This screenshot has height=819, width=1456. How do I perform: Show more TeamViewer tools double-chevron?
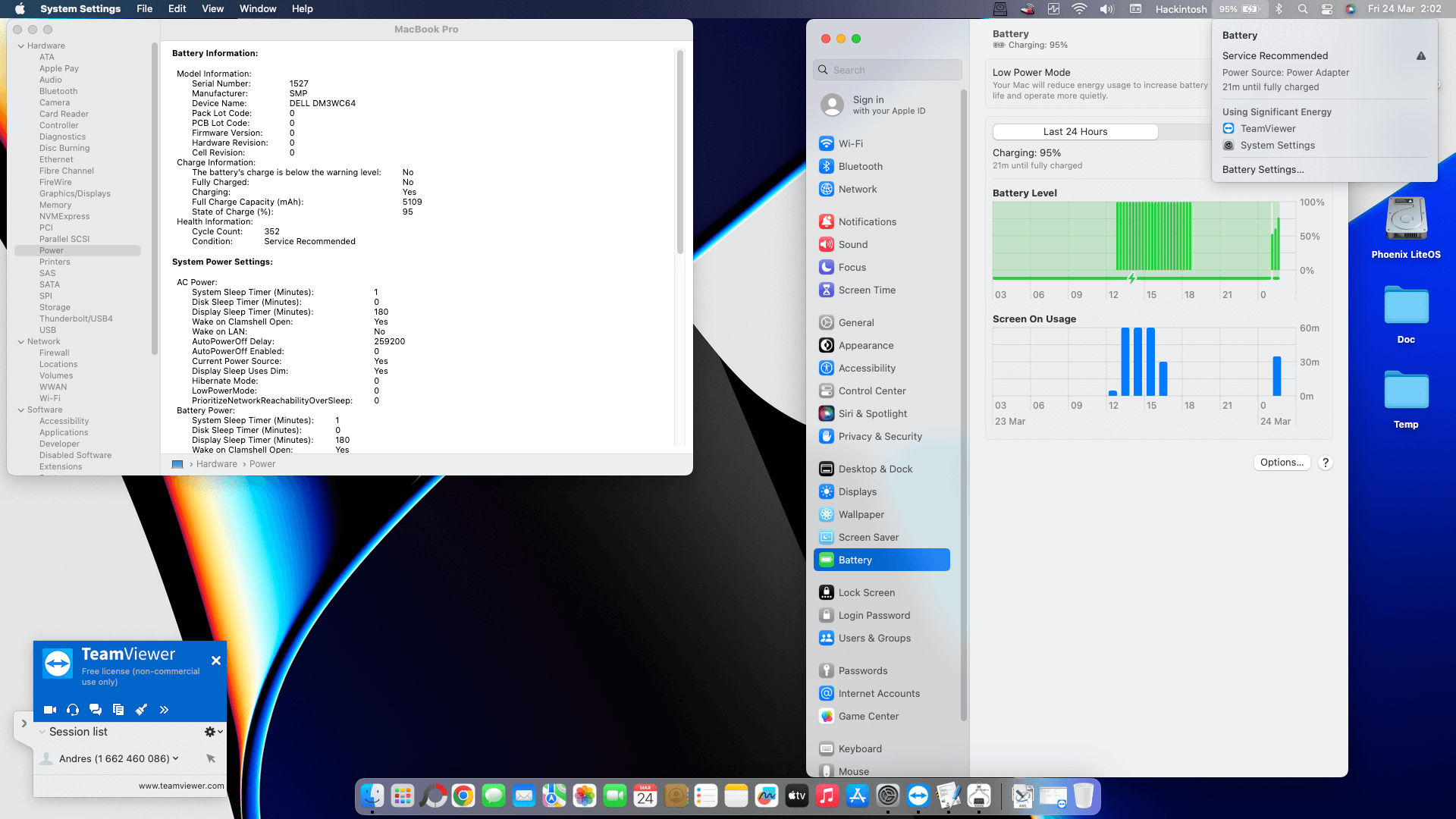point(164,710)
